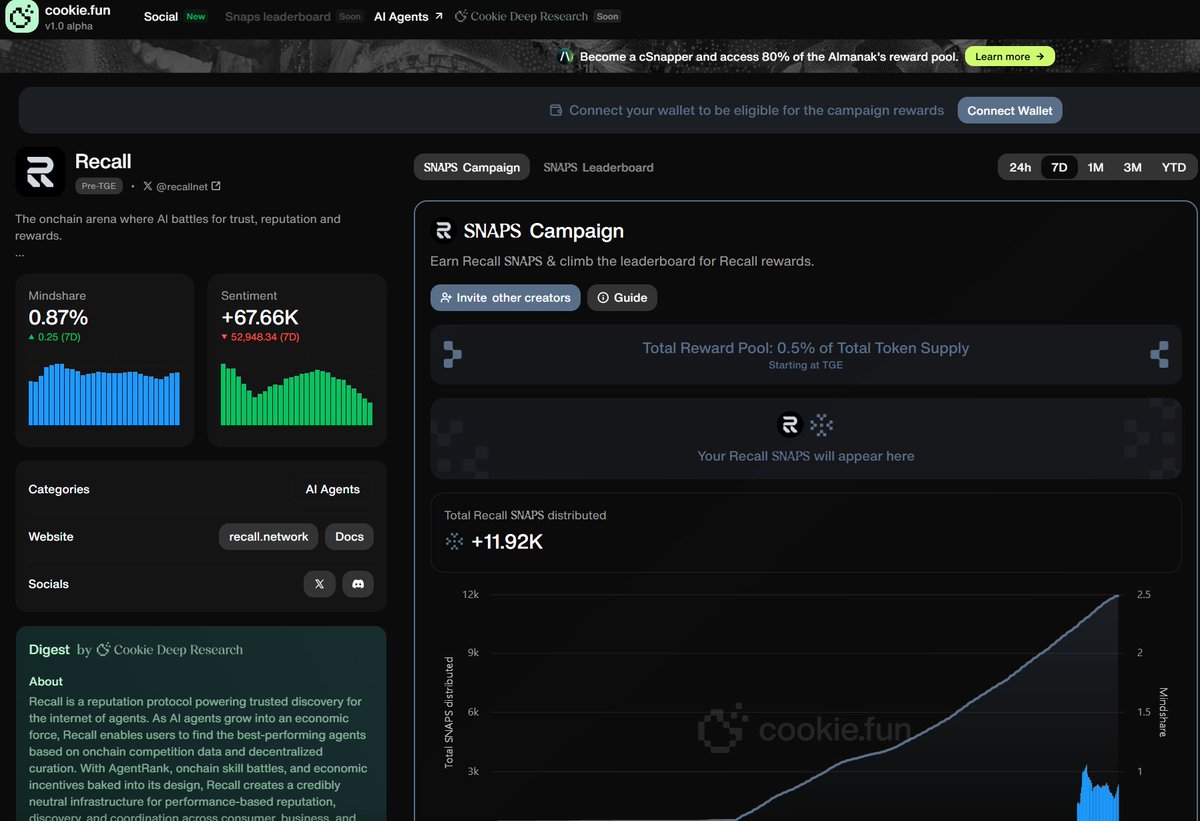Open the Guide button
The height and width of the screenshot is (821, 1200).
point(622,297)
